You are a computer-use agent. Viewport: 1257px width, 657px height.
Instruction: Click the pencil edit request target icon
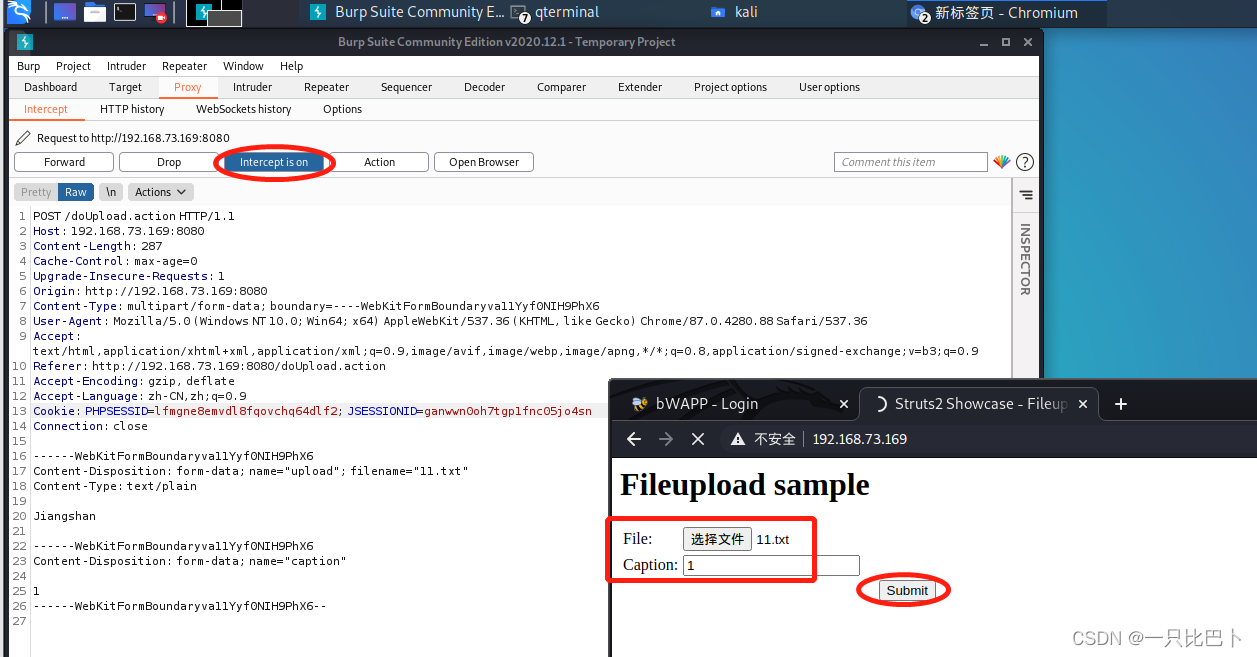[23, 138]
